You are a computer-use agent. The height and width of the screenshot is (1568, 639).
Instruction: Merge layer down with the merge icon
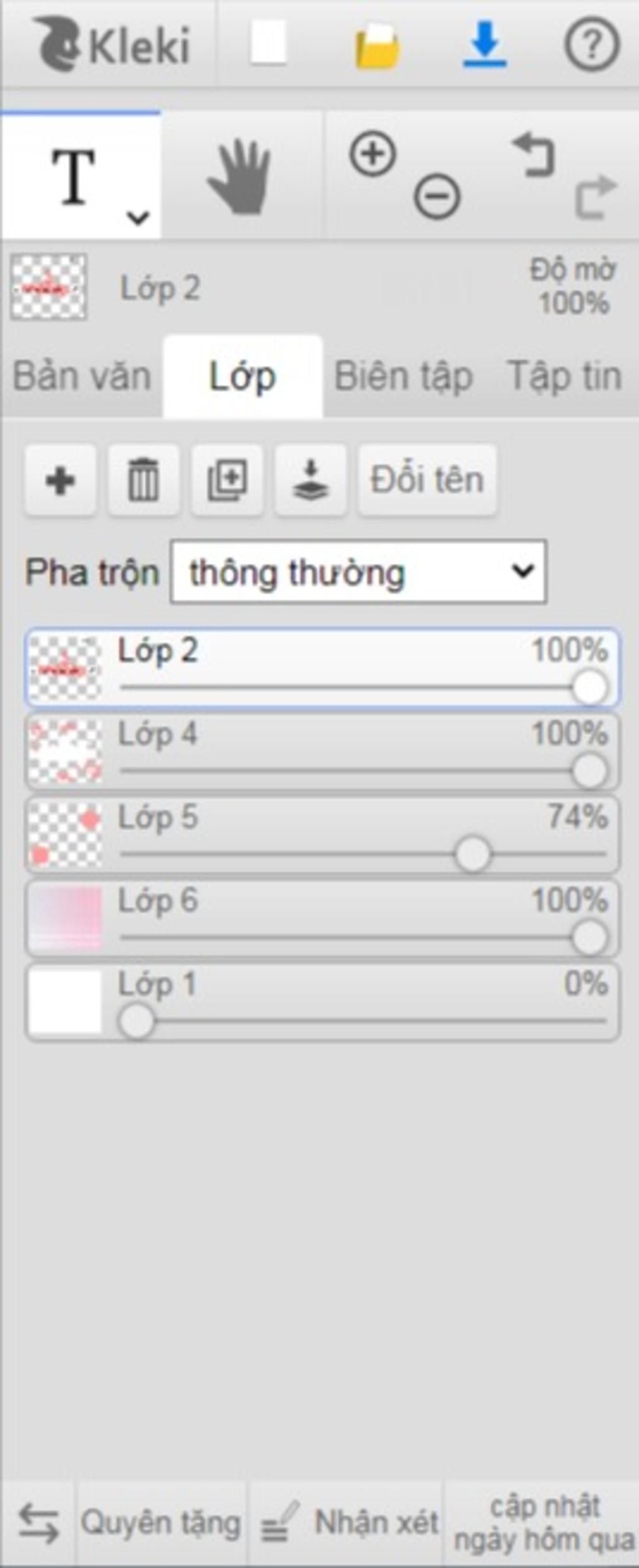coord(311,480)
